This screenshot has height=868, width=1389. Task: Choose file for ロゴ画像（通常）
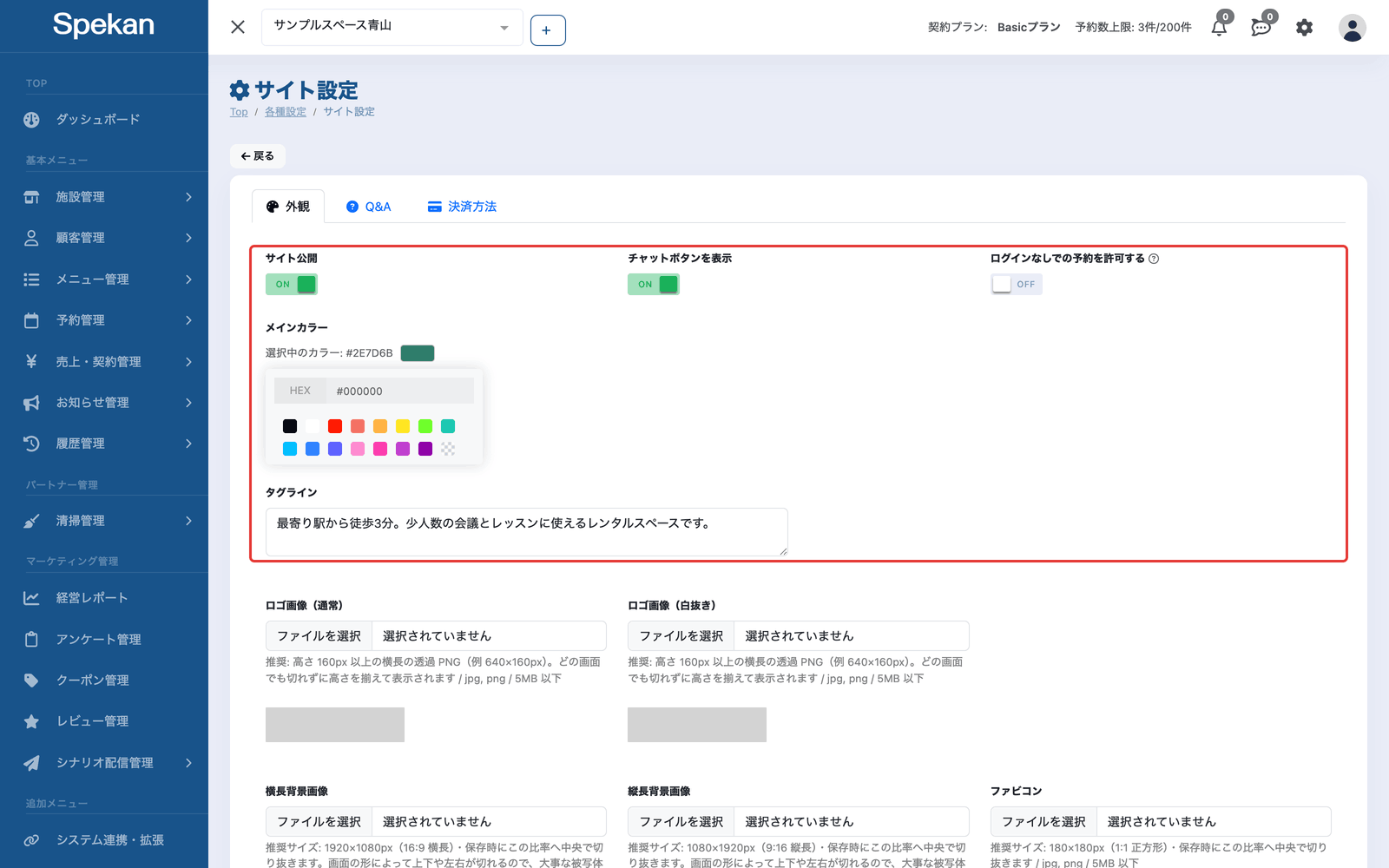click(319, 636)
